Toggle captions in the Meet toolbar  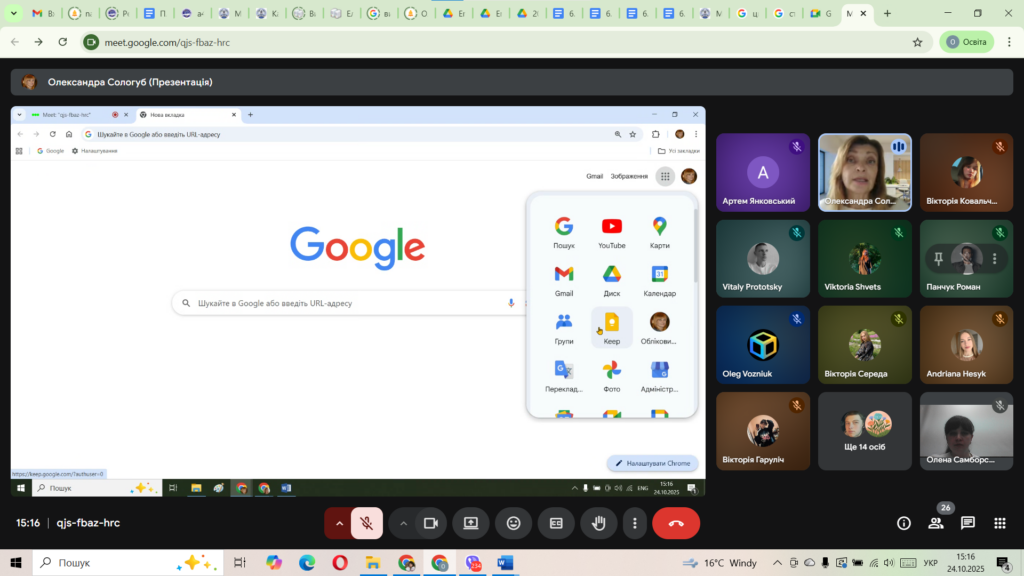[x=555, y=523]
